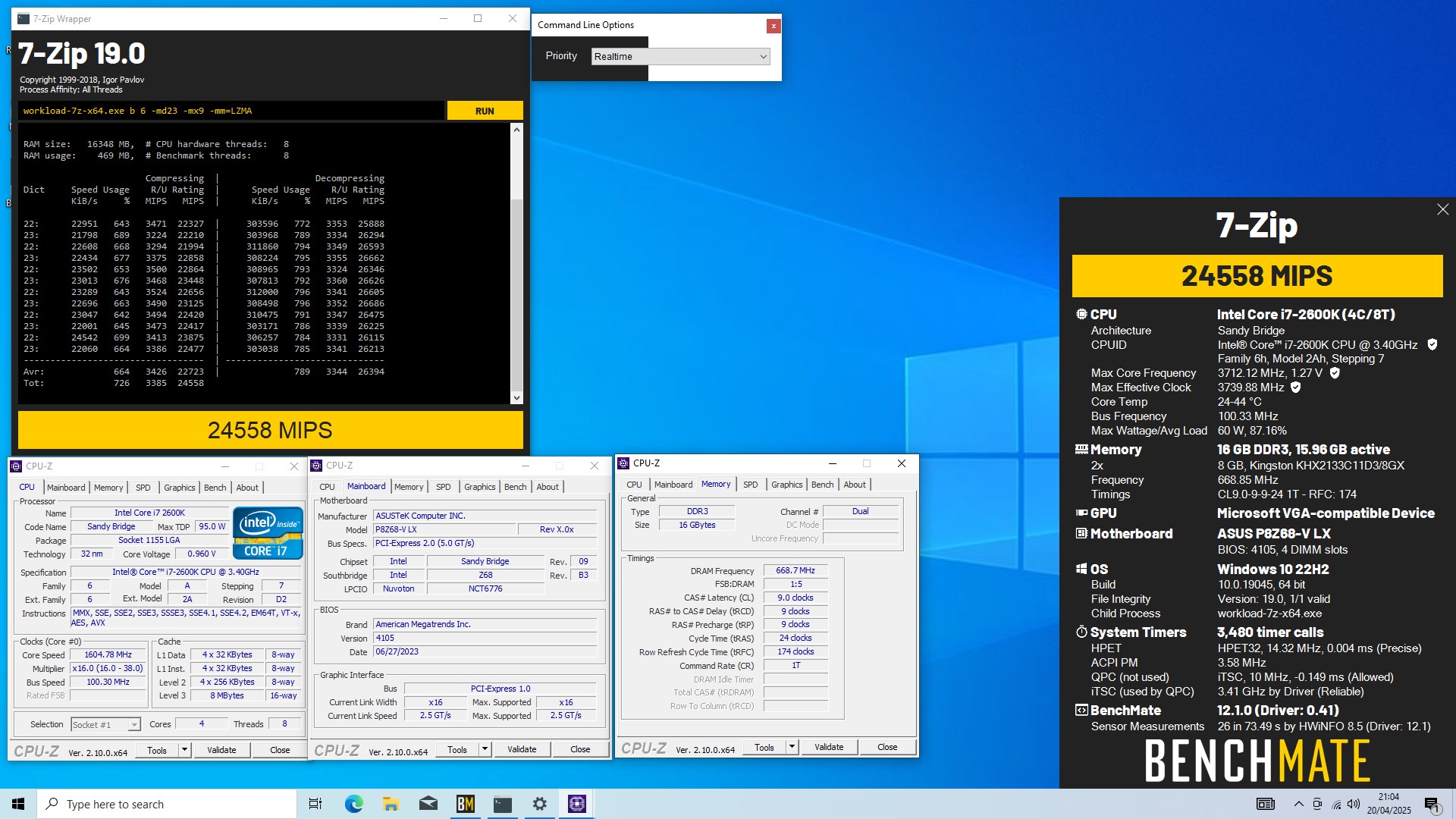The image size is (1456, 819).
Task: Open the CPU-Z taskbar icon
Action: (576, 804)
